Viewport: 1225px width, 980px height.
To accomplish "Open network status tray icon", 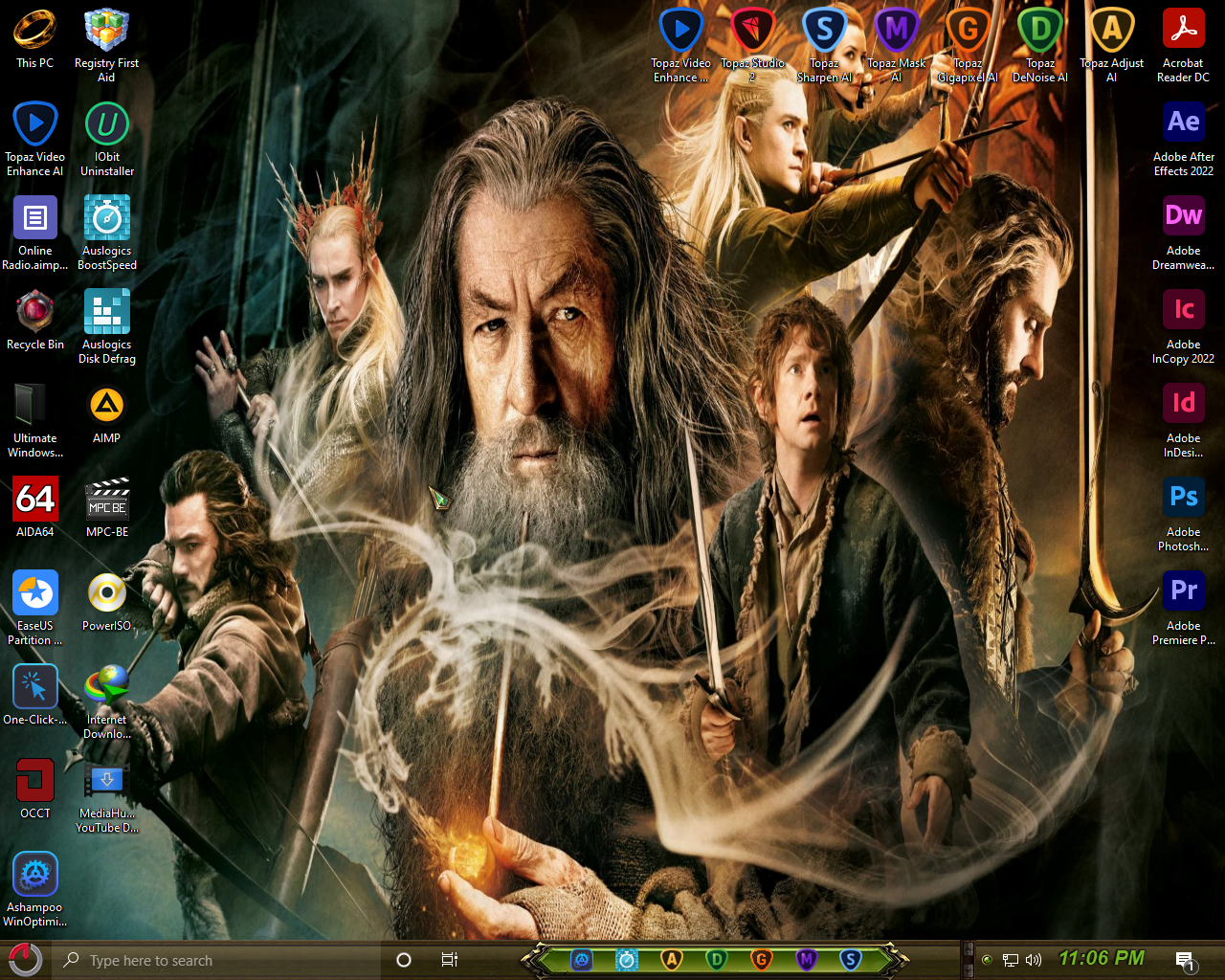I will (x=1011, y=960).
